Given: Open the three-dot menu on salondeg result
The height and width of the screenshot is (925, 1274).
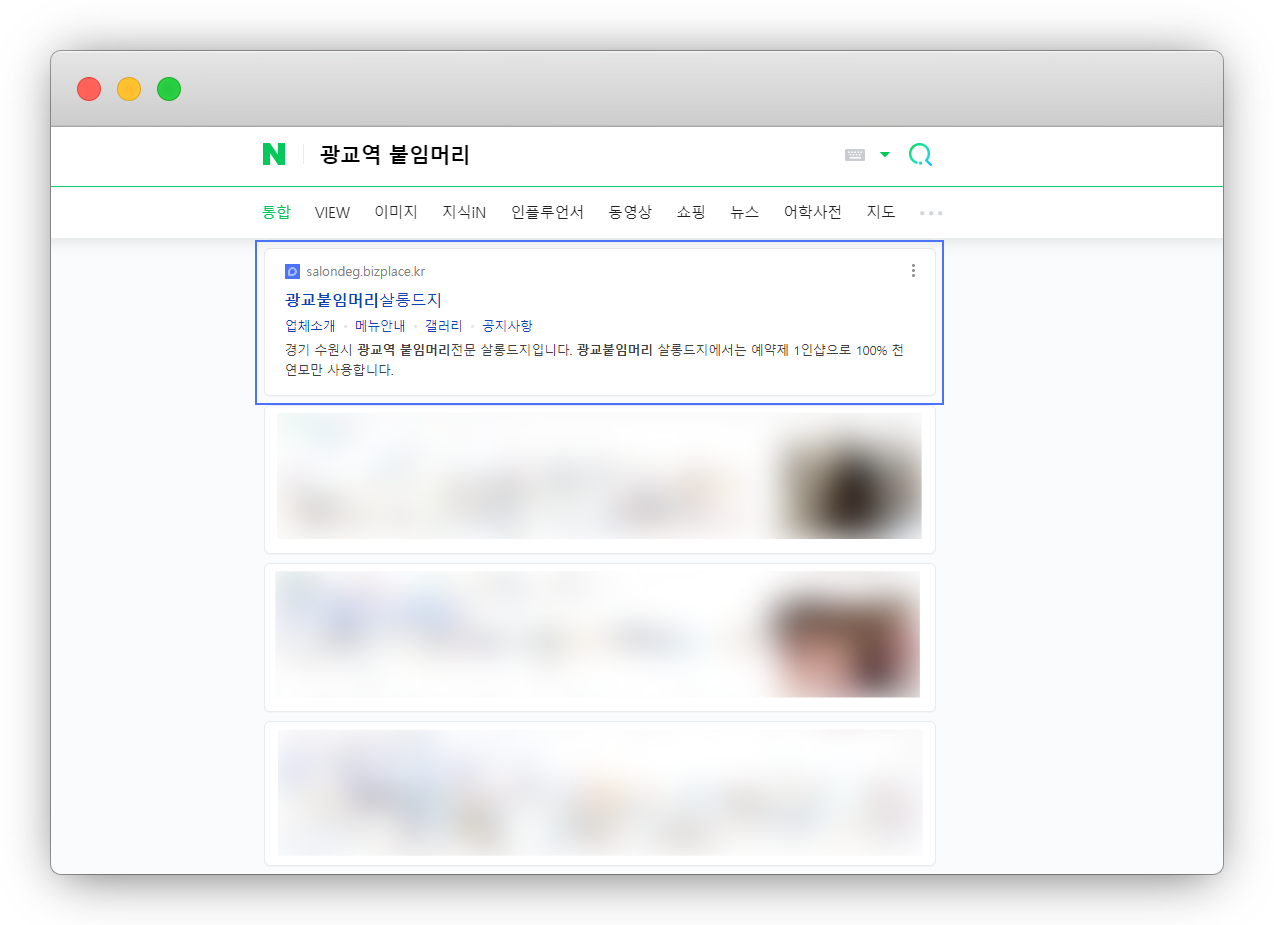Looking at the screenshot, I should click(x=913, y=271).
